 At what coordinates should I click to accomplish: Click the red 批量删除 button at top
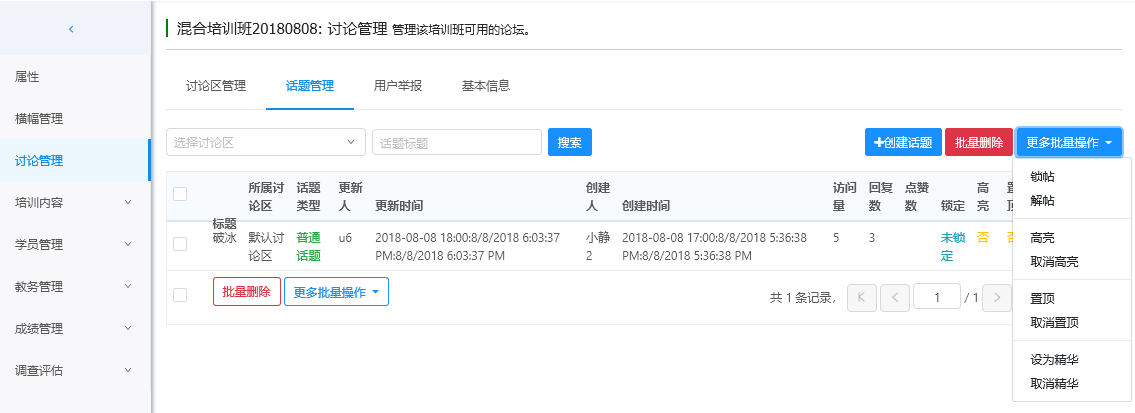pyautogui.click(x=978, y=143)
